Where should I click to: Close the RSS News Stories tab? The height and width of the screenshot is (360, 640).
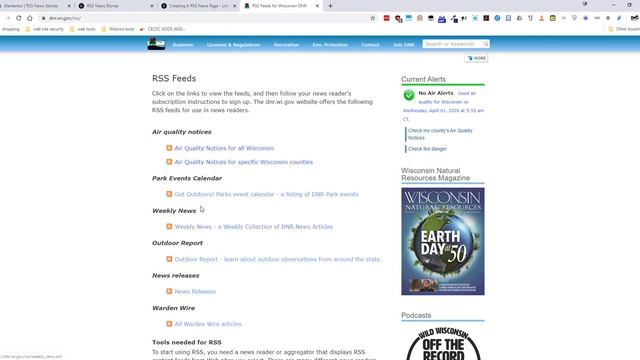tap(152, 6)
